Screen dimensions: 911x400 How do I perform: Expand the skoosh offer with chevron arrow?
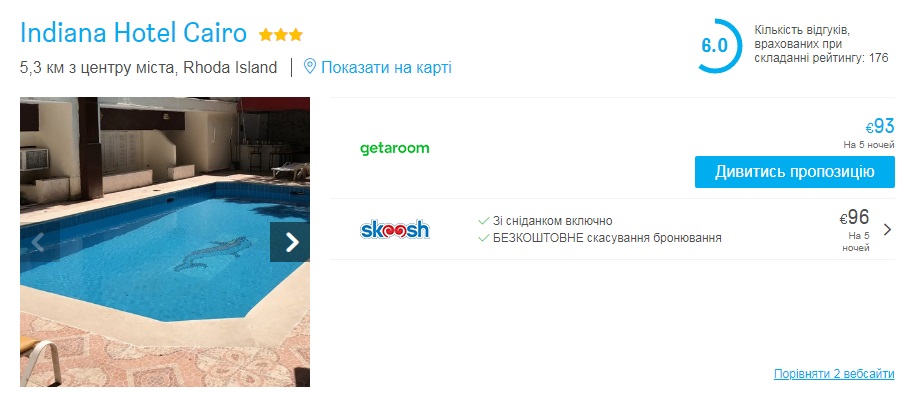[x=887, y=230]
